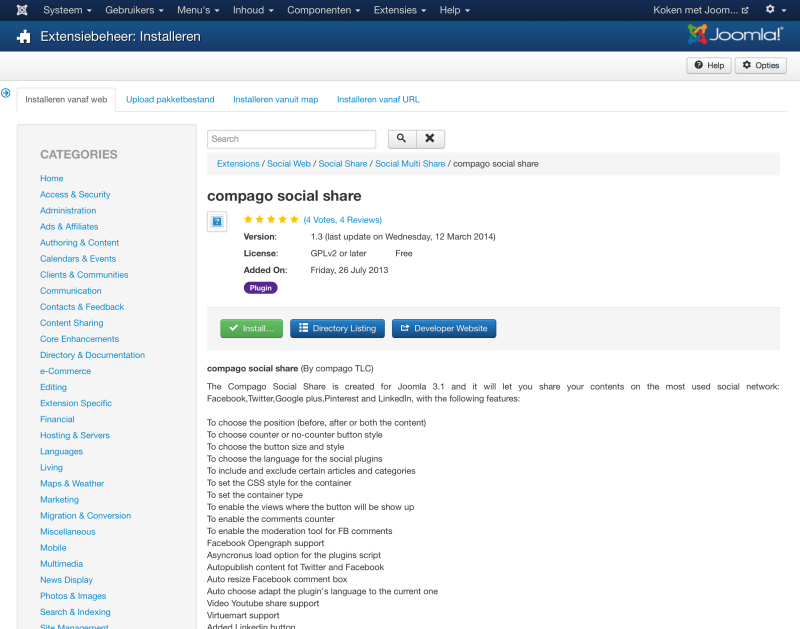
Task: Select Calendars & Events category
Action: (78, 259)
